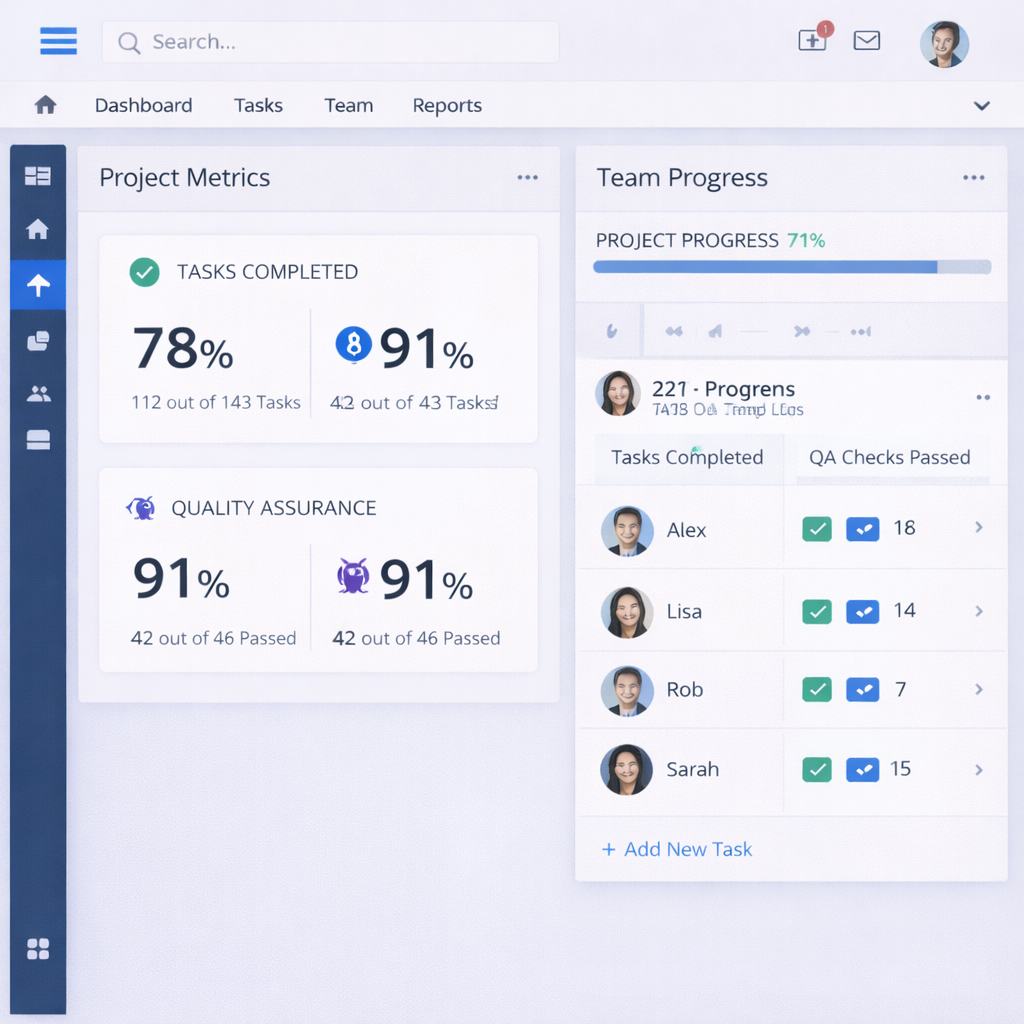Image resolution: width=1024 pixels, height=1024 pixels.
Task: Click the home icon in sidebar
Action: click(x=38, y=230)
